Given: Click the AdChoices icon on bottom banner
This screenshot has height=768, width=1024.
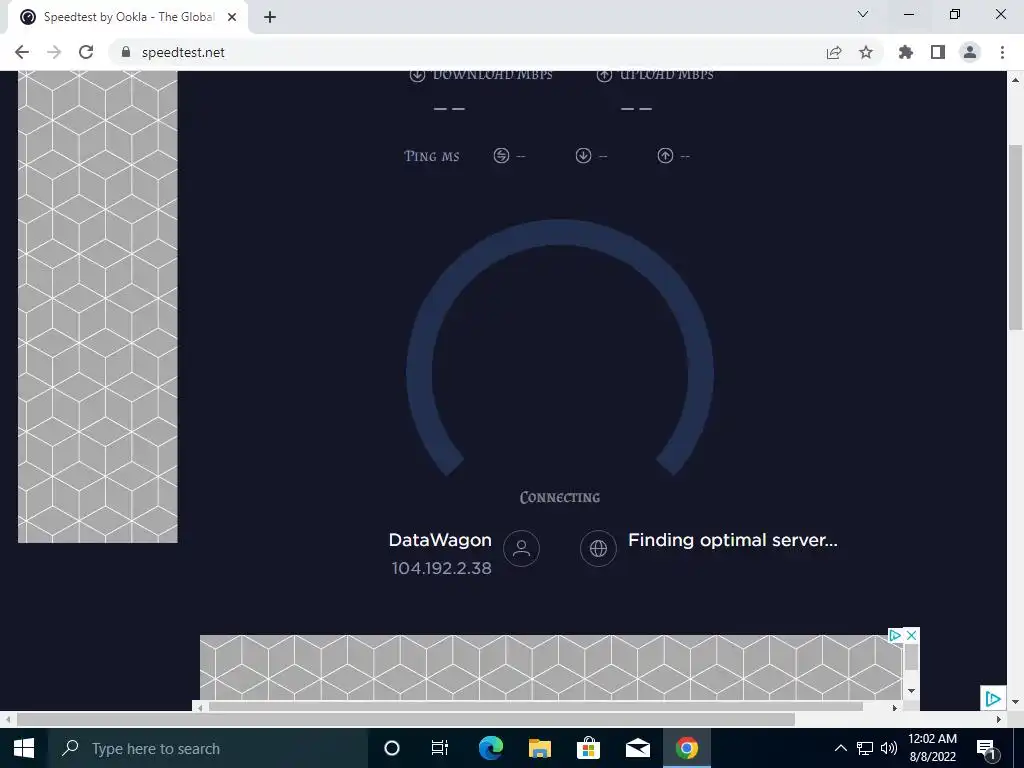Looking at the screenshot, I should click(x=895, y=635).
